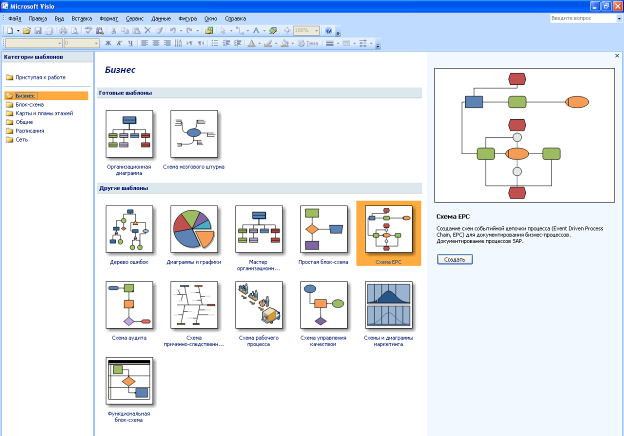The width and height of the screenshot is (624, 436).
Task: Click the line color pencil swatch
Action: click(268, 43)
